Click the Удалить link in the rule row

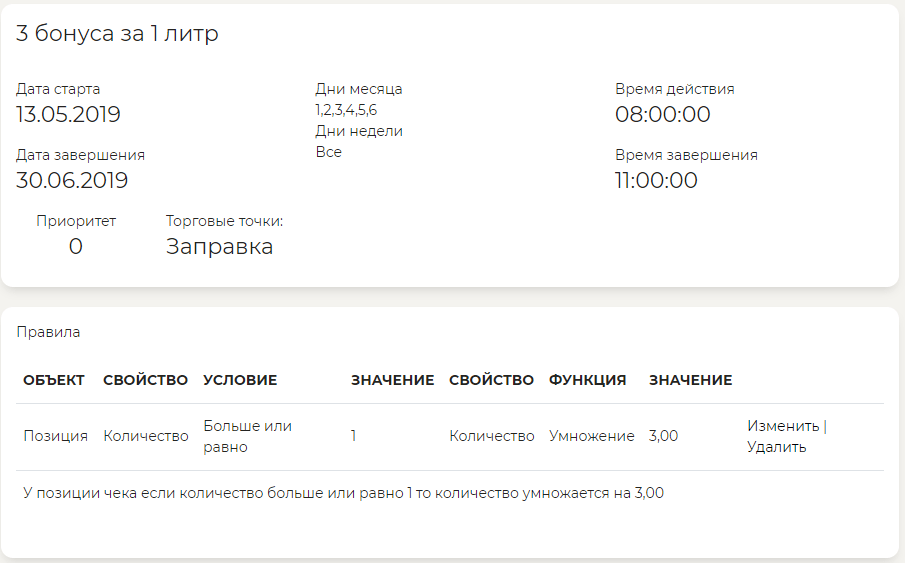coord(776,447)
